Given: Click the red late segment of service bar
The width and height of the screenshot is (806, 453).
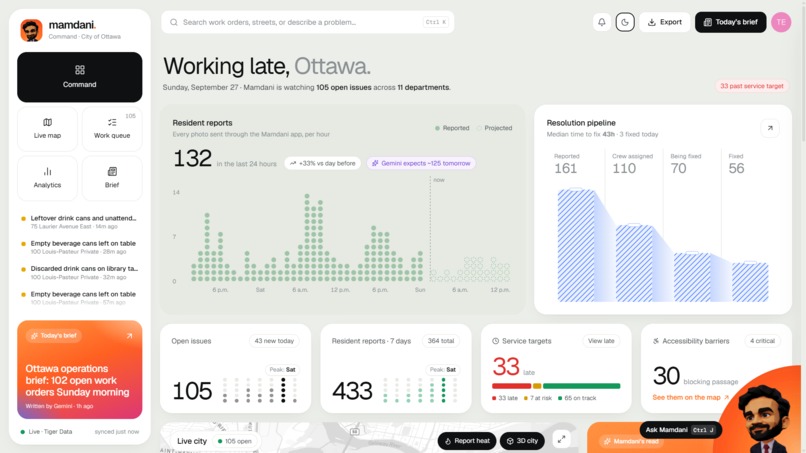Looking at the screenshot, I should (x=511, y=386).
